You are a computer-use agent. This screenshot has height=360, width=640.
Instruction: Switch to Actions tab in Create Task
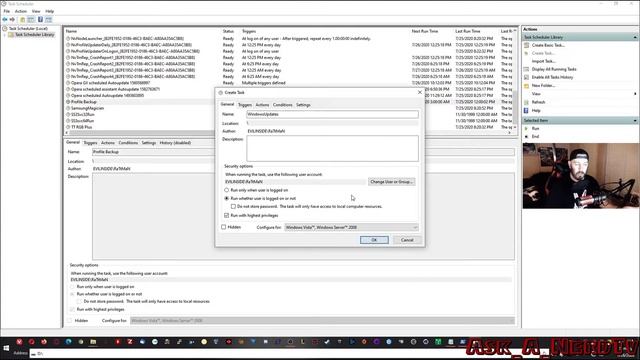(262, 105)
